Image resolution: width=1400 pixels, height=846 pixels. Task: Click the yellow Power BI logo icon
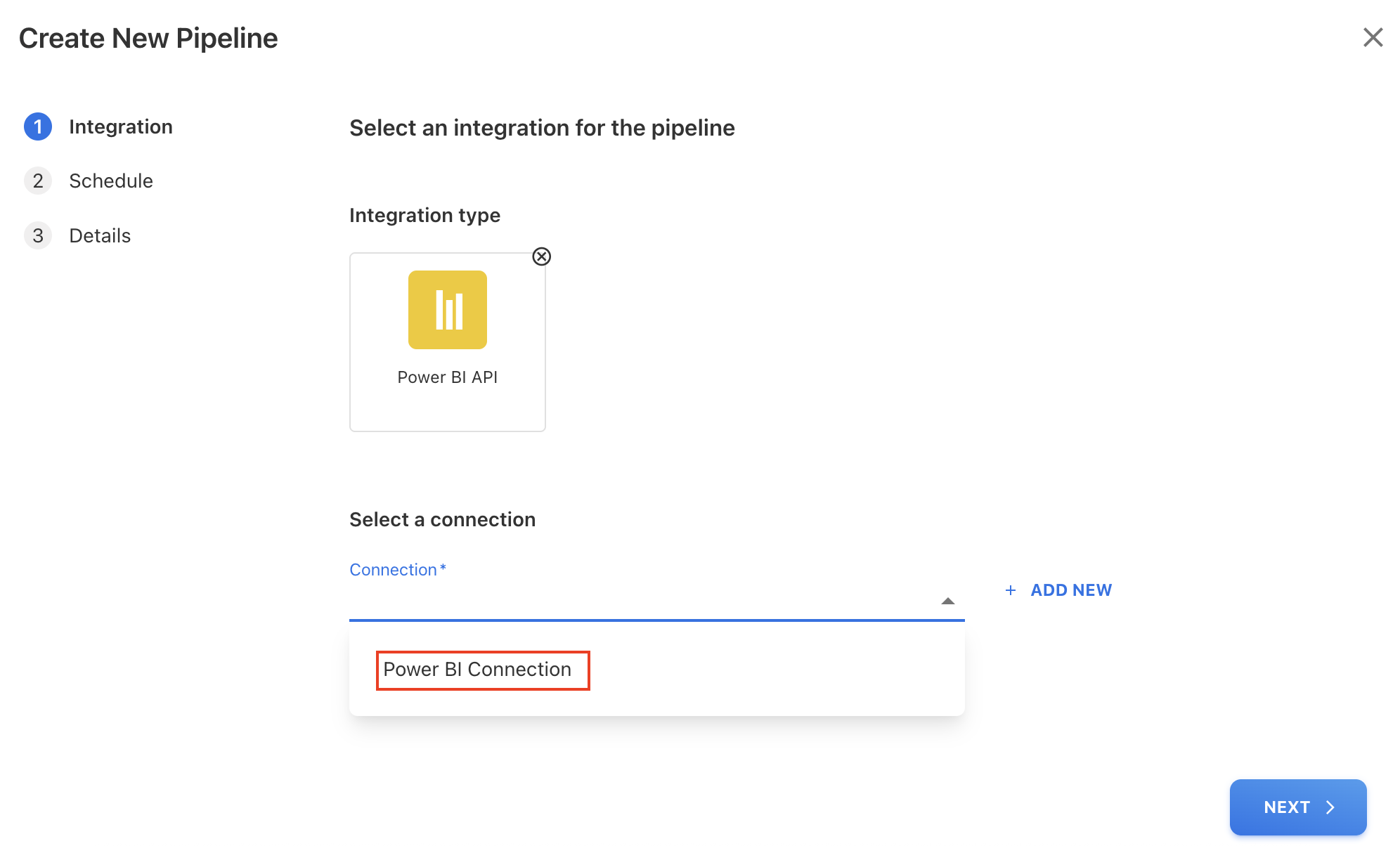447,310
